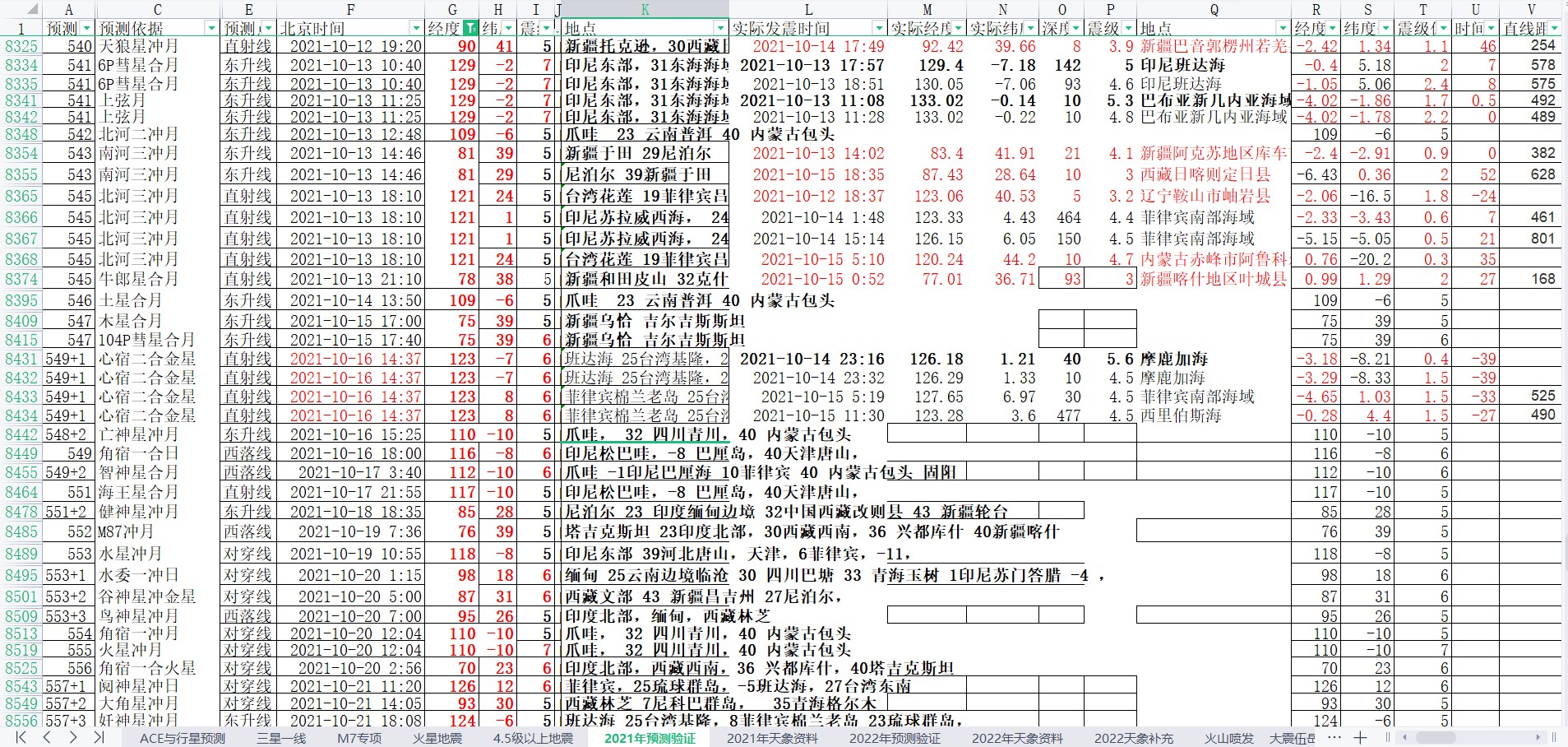
Task: Switch to the 2022年天象资料 sheet tab
Action: (x=1018, y=738)
